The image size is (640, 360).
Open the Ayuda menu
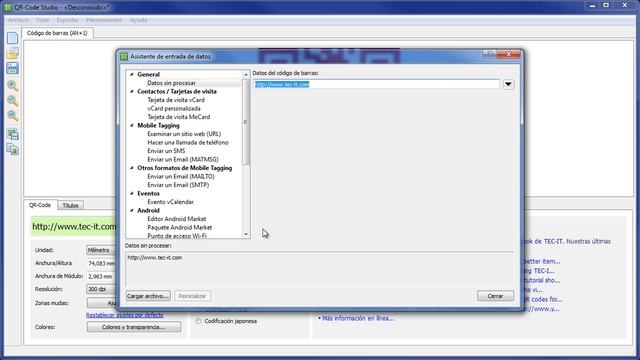(138, 20)
